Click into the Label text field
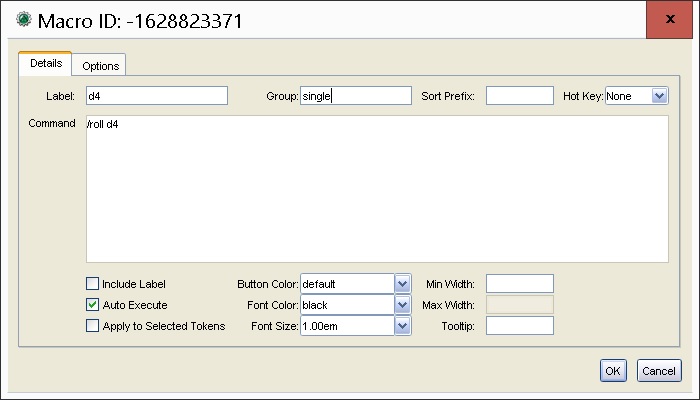Screen dimensions: 700x400 pos(157,96)
